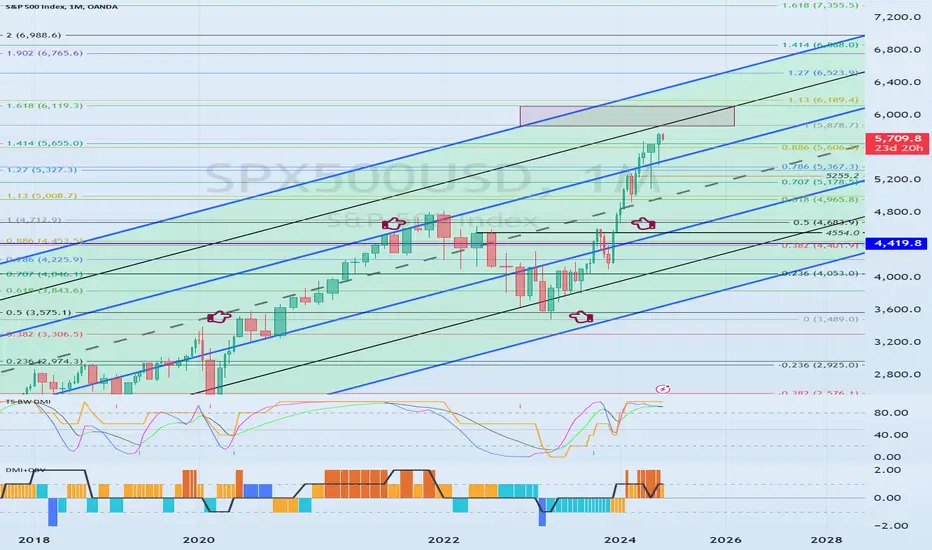
Task: Click the circular lightning-bolt icon above the indicator pane
Action: (x=663, y=389)
